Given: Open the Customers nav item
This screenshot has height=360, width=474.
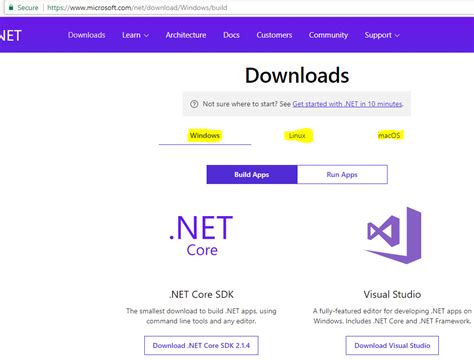Looking at the screenshot, I should tap(274, 35).
